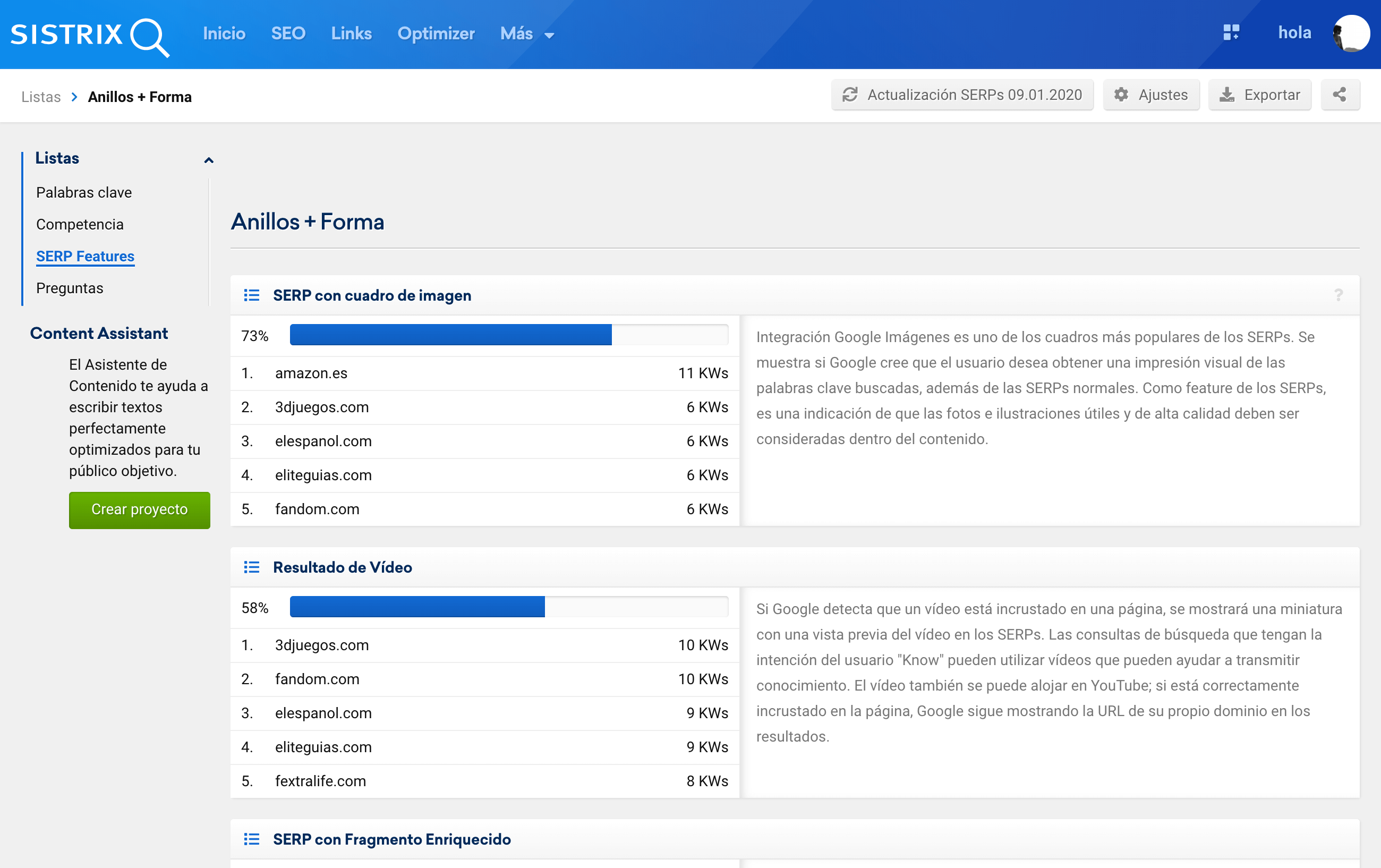Click elespanol.com with 6 KWs
Screen dimensions: 1381x868
484,441
